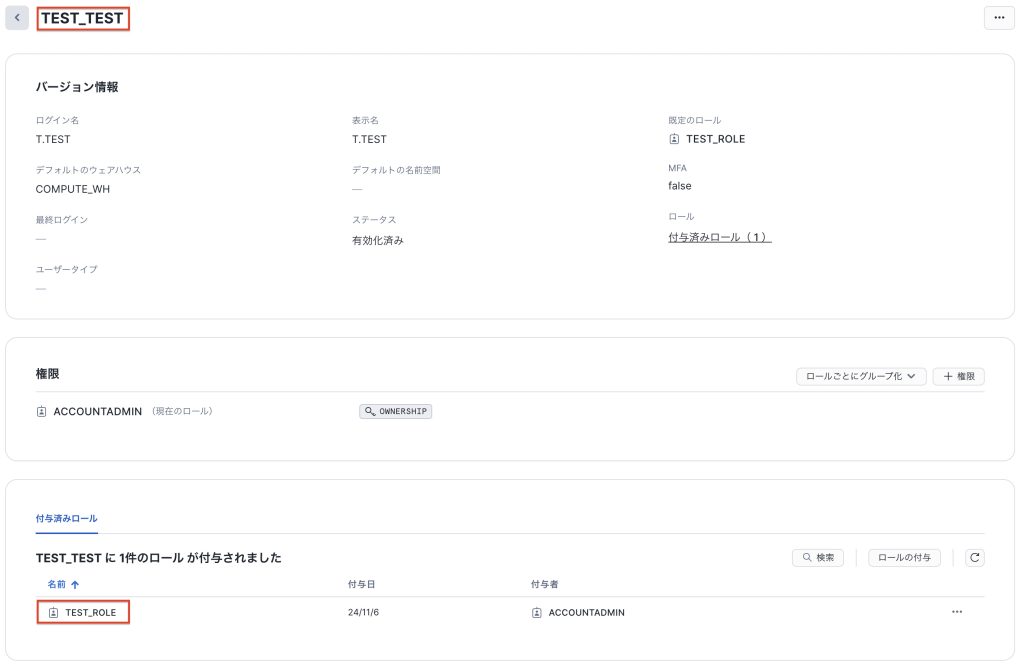Click the + 権限 button
The height and width of the screenshot is (667, 1024).
point(958,376)
